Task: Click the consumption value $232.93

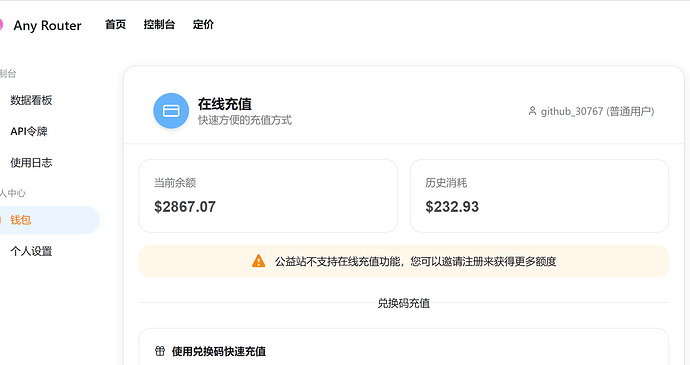Action: point(452,206)
